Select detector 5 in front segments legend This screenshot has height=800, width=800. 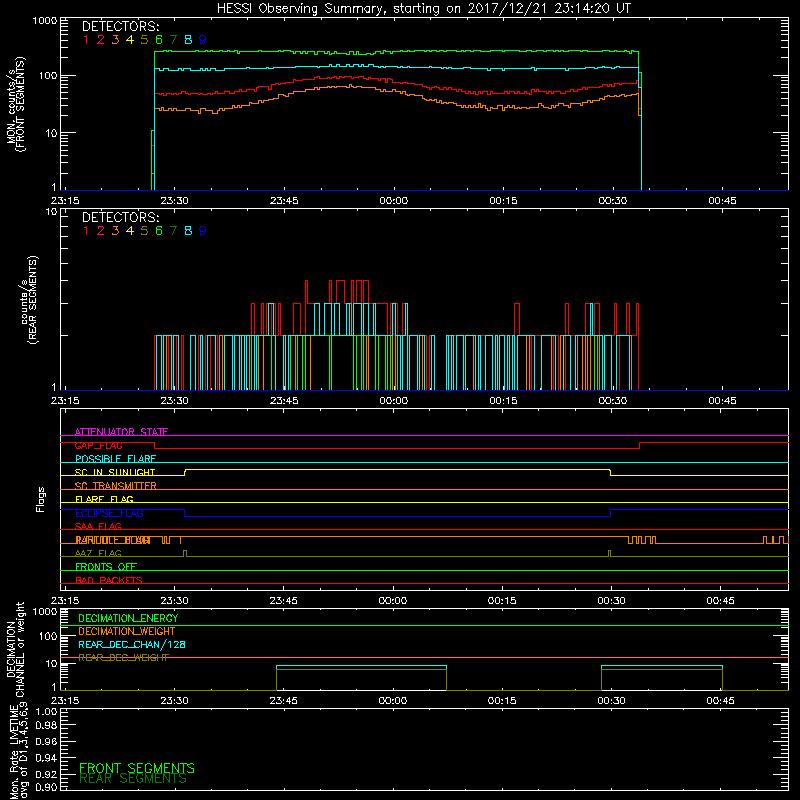coord(144,40)
